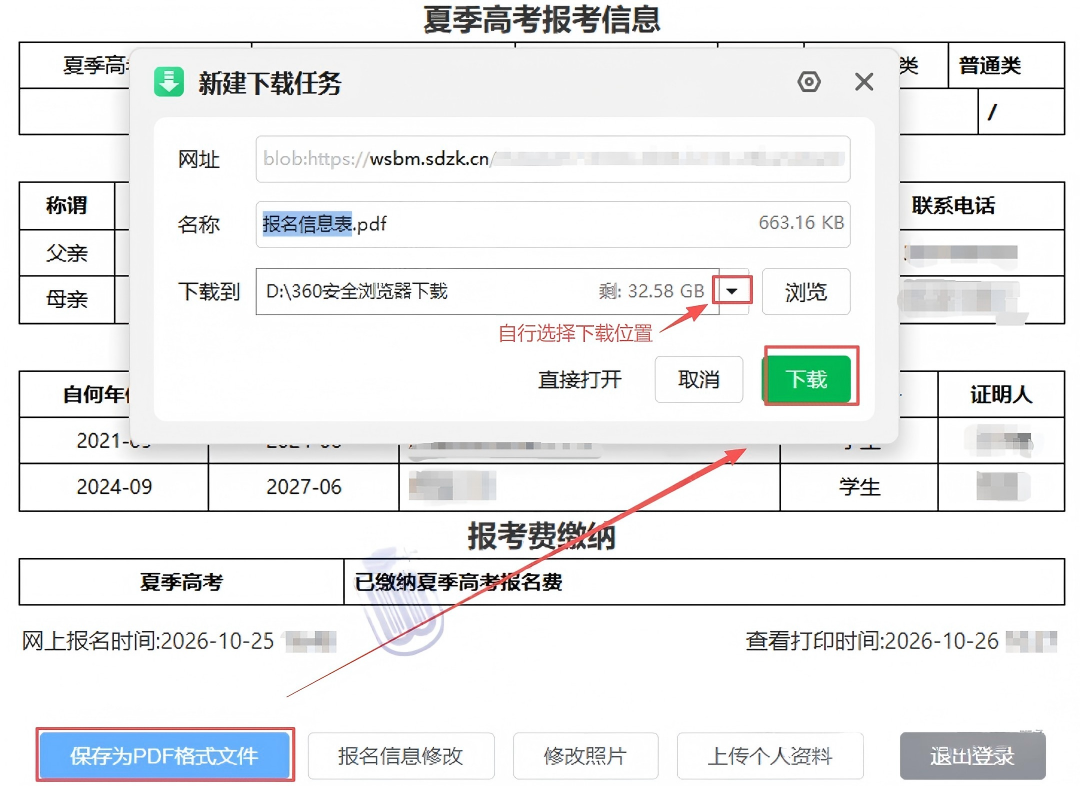Select the 母亲 cell
The width and height of the screenshot is (1080, 786).
67,299
